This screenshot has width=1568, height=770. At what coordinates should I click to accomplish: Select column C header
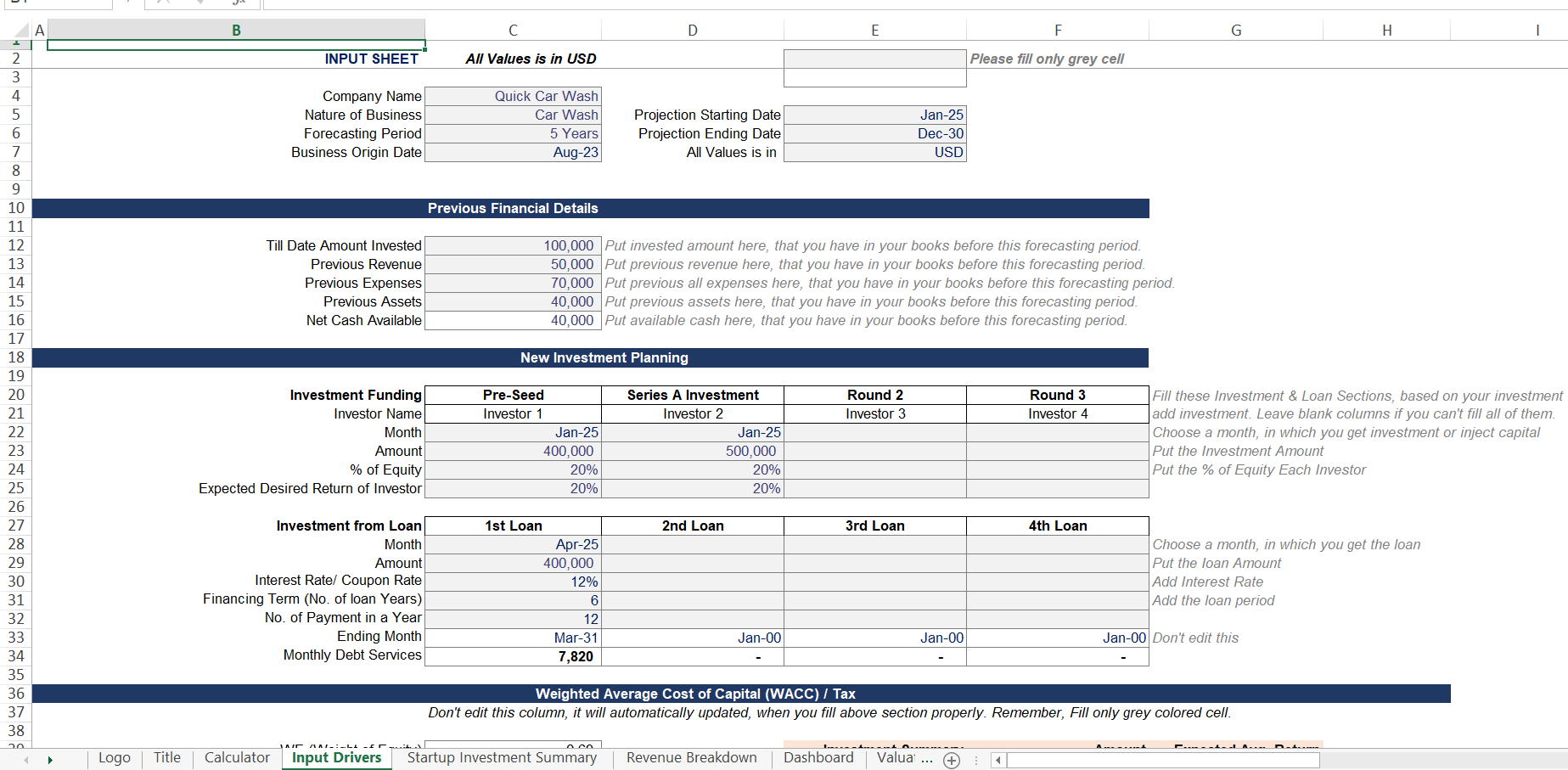[513, 31]
